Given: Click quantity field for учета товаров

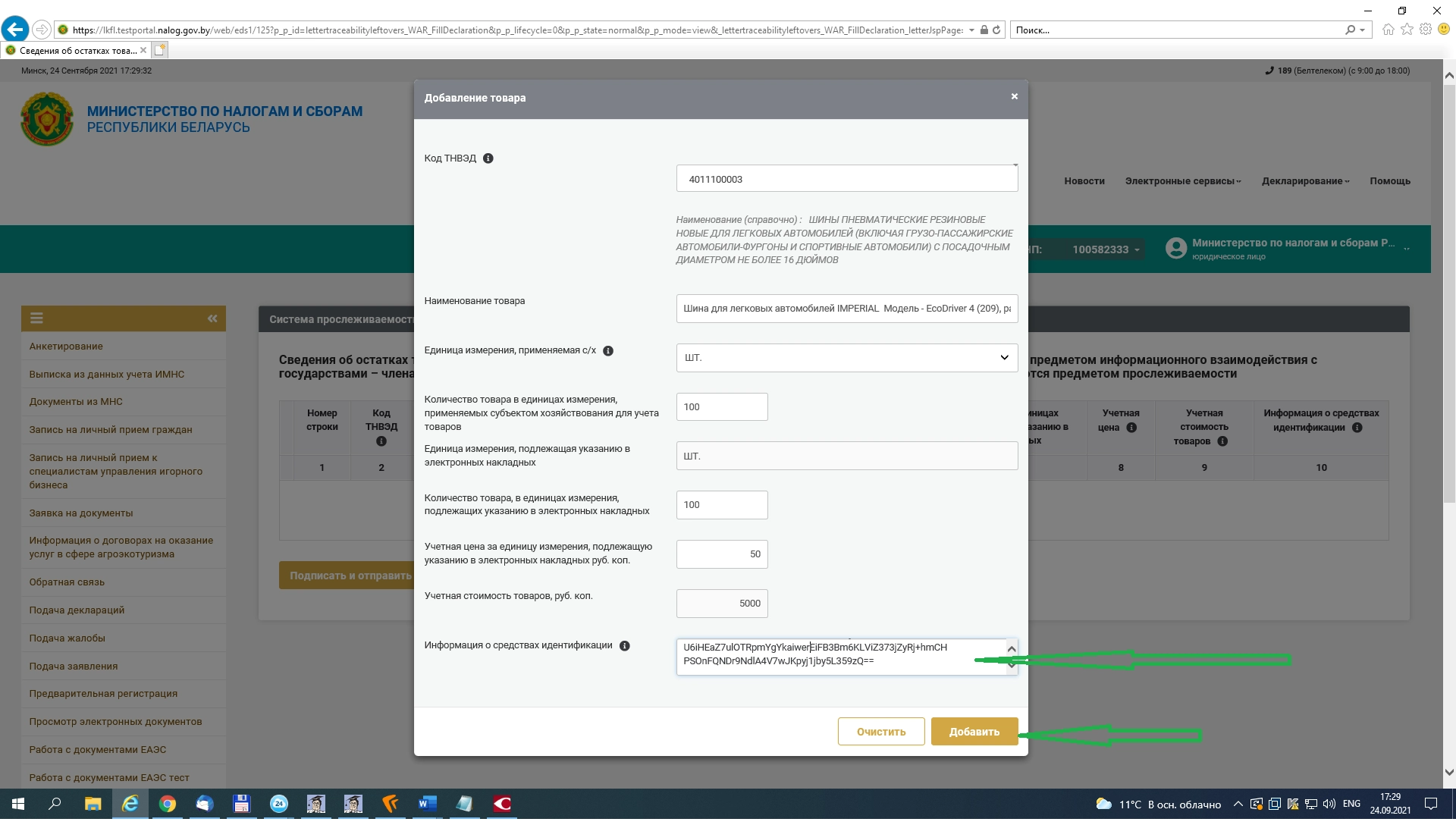Looking at the screenshot, I should tap(722, 407).
